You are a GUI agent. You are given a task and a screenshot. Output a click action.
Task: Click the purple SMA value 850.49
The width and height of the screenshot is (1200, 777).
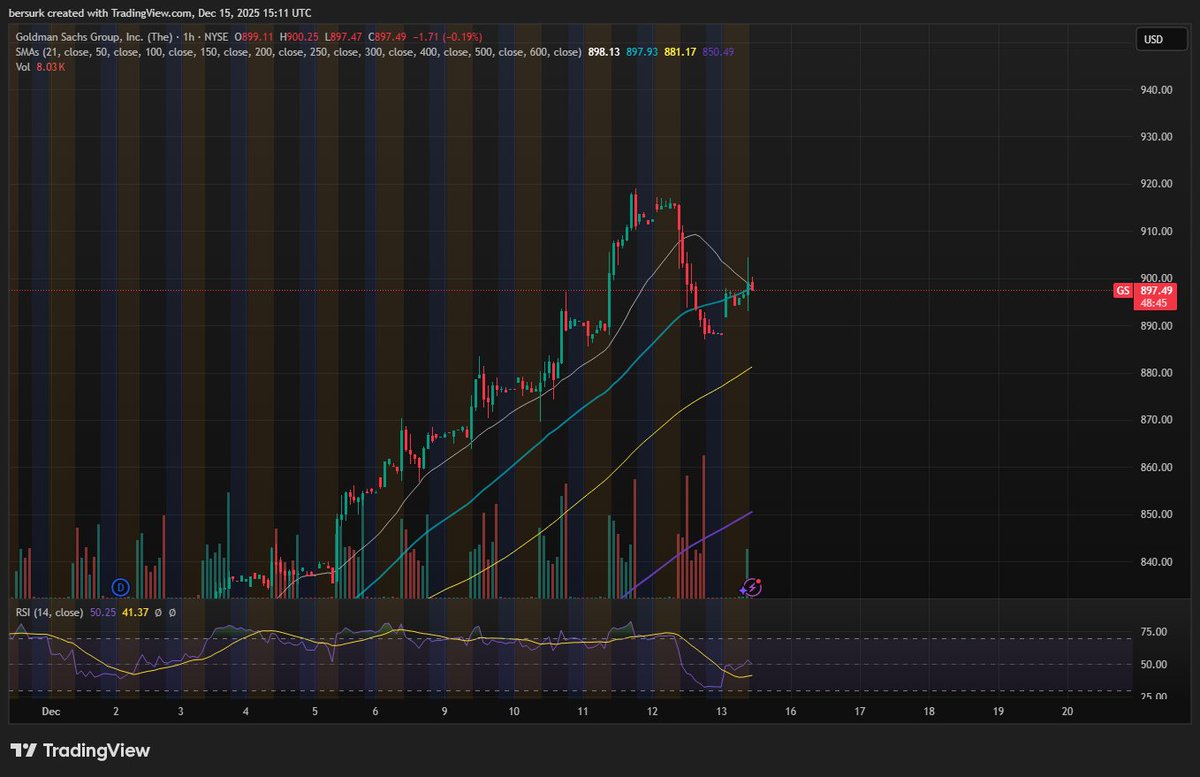coord(720,51)
